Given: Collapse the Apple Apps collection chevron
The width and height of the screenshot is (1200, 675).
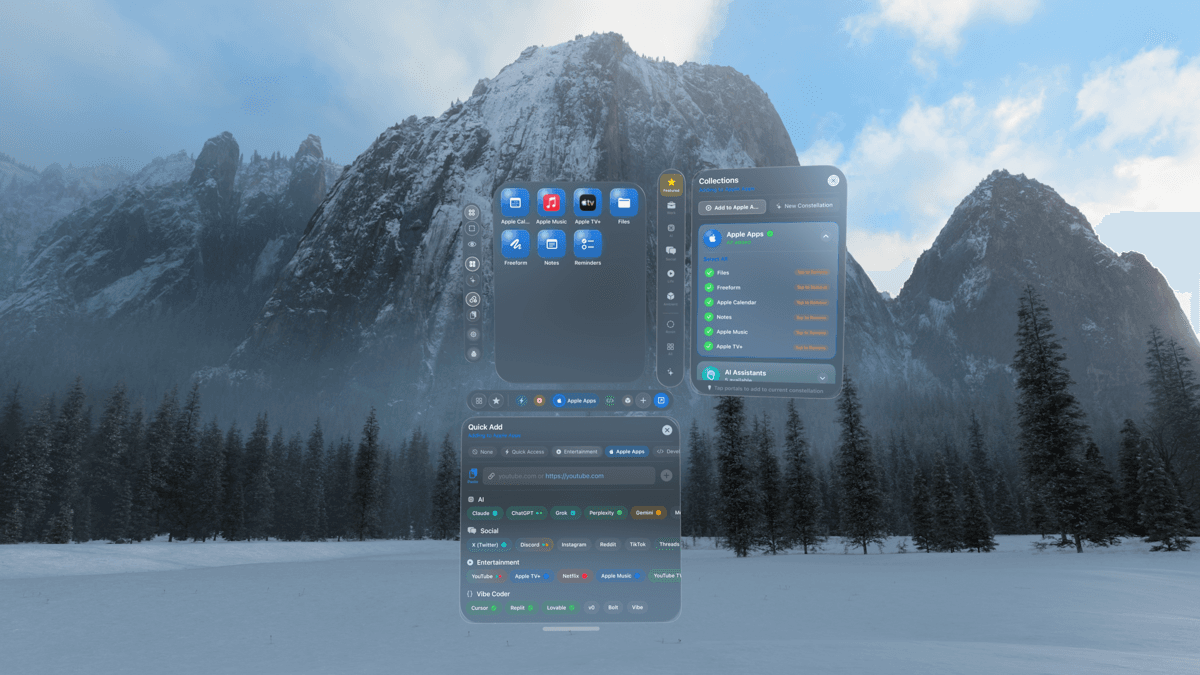Looking at the screenshot, I should [x=825, y=237].
